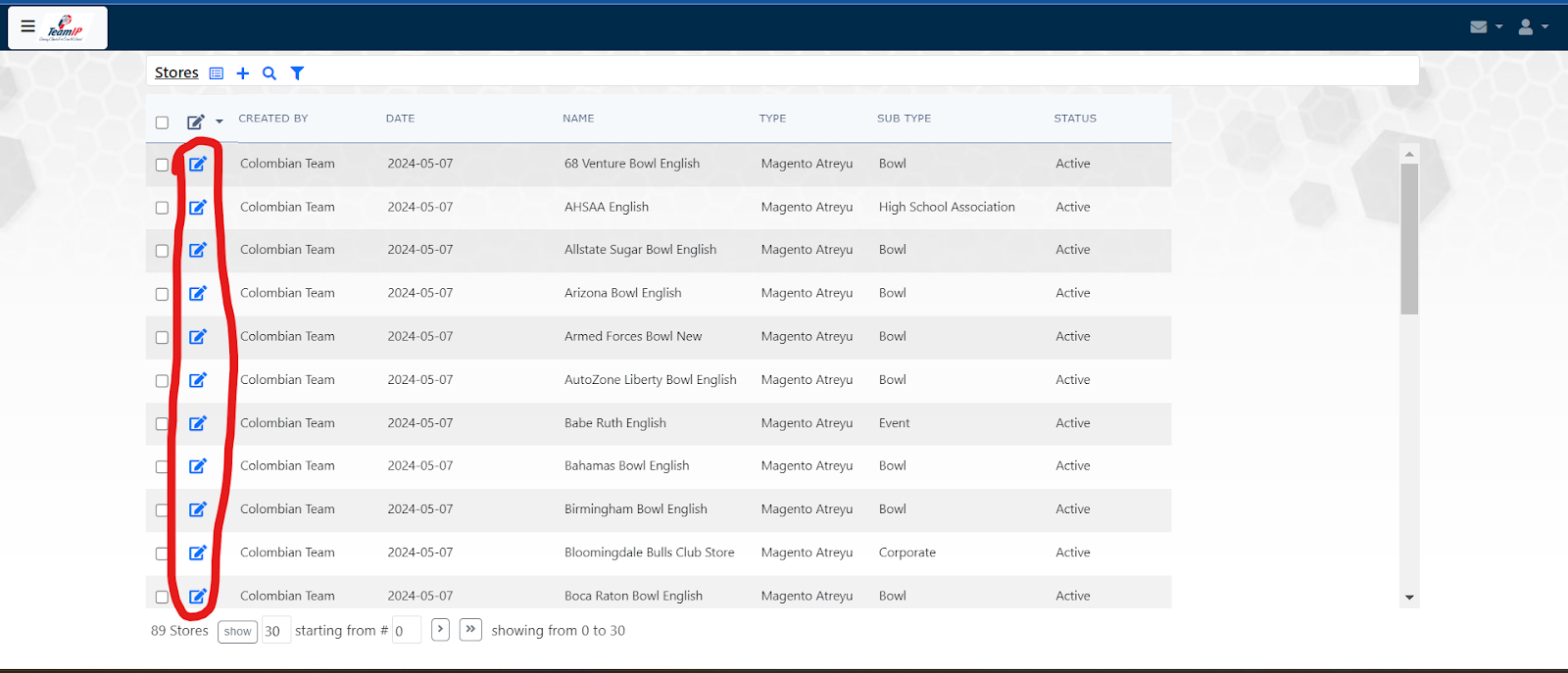Go to the last page of stores
This screenshot has height=673, width=1568.
[471, 629]
